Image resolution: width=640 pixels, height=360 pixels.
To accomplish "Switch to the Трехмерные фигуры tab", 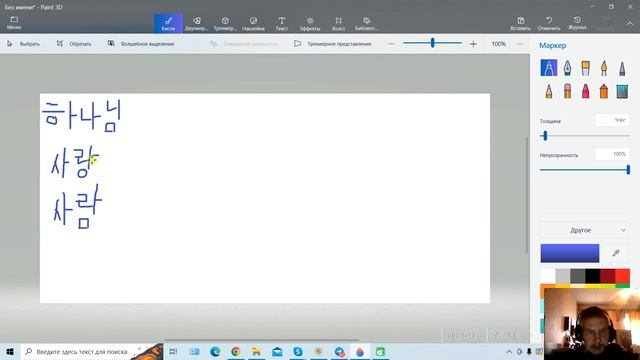I will 225,24.
